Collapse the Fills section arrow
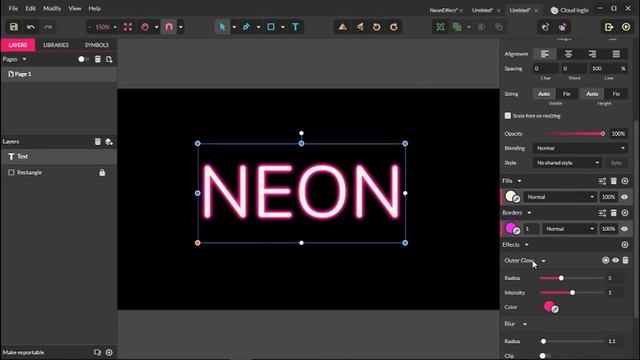Image resolution: width=640 pixels, height=360 pixels. (x=519, y=181)
